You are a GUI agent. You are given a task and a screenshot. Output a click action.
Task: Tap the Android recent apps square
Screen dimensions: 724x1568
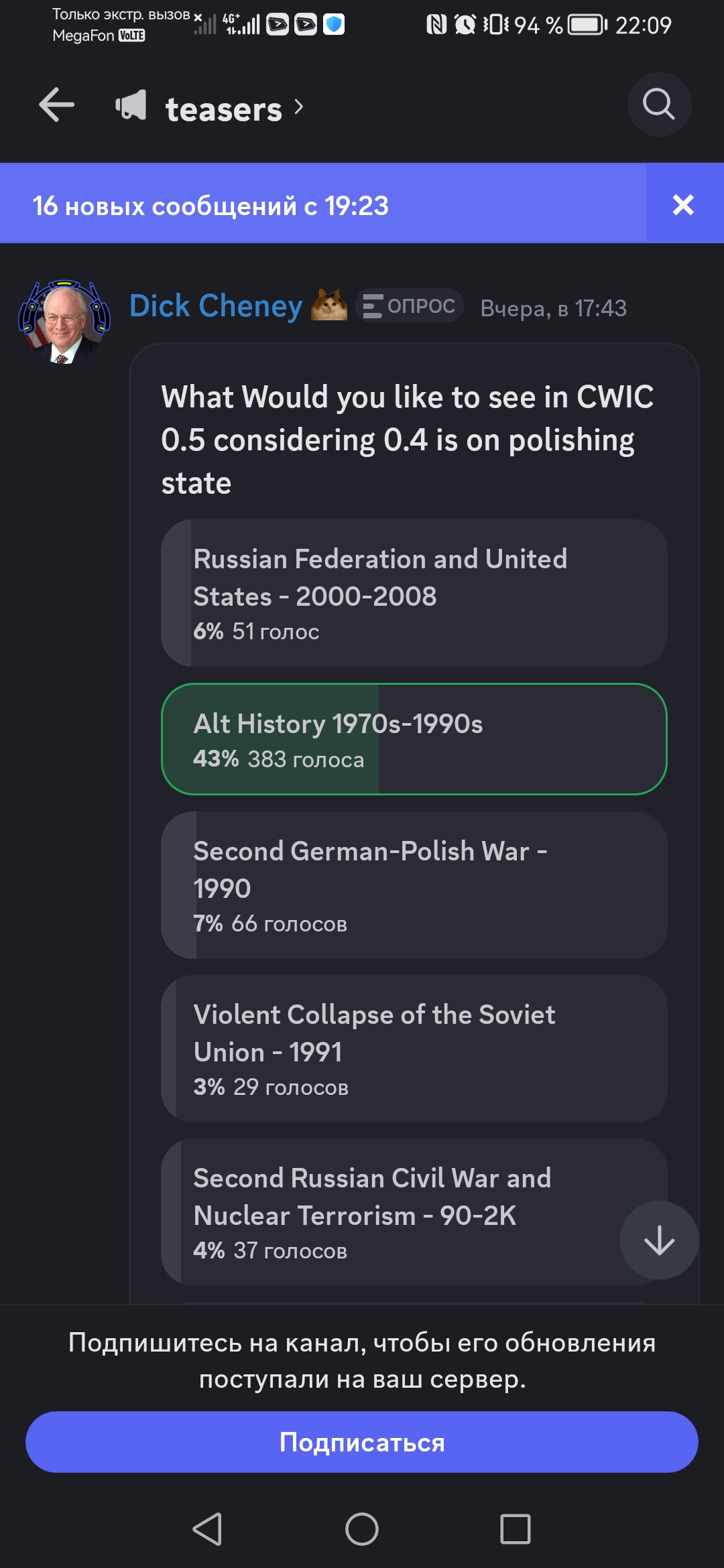pos(516,1530)
